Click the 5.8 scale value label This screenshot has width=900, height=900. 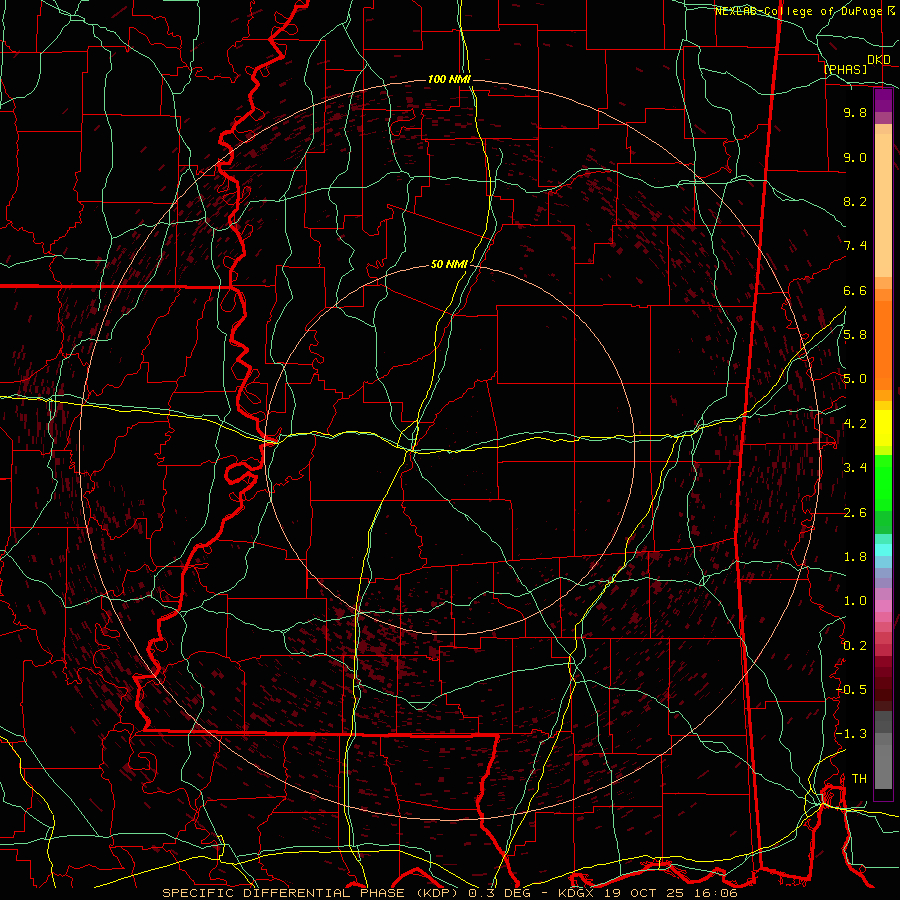[855, 335]
